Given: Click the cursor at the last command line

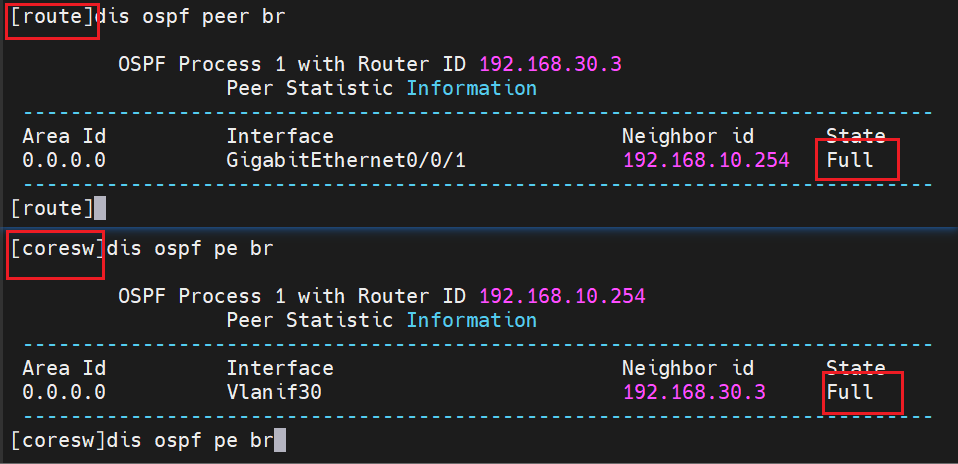Looking at the screenshot, I should pyautogui.click(x=280, y=440).
